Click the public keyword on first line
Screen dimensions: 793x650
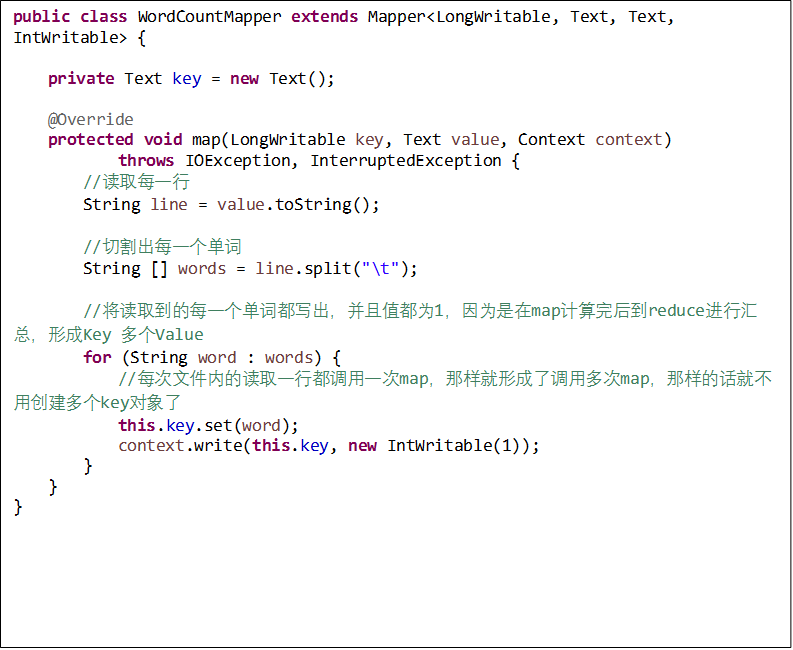pyautogui.click(x=42, y=17)
